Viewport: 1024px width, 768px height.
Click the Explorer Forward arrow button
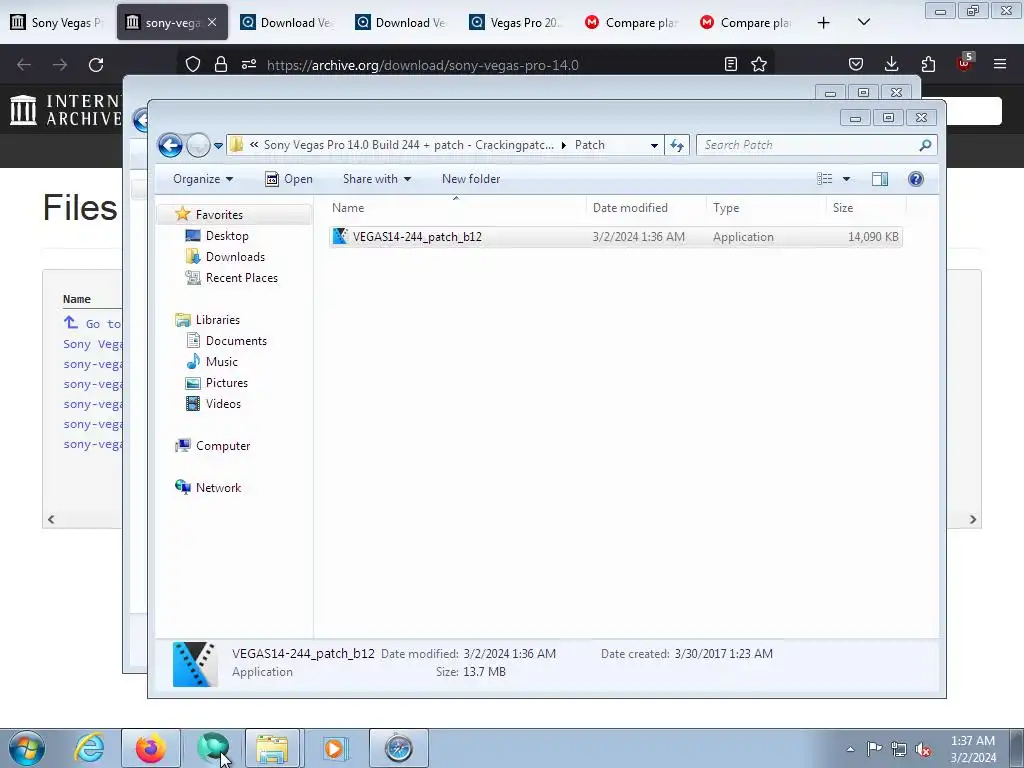pos(198,145)
